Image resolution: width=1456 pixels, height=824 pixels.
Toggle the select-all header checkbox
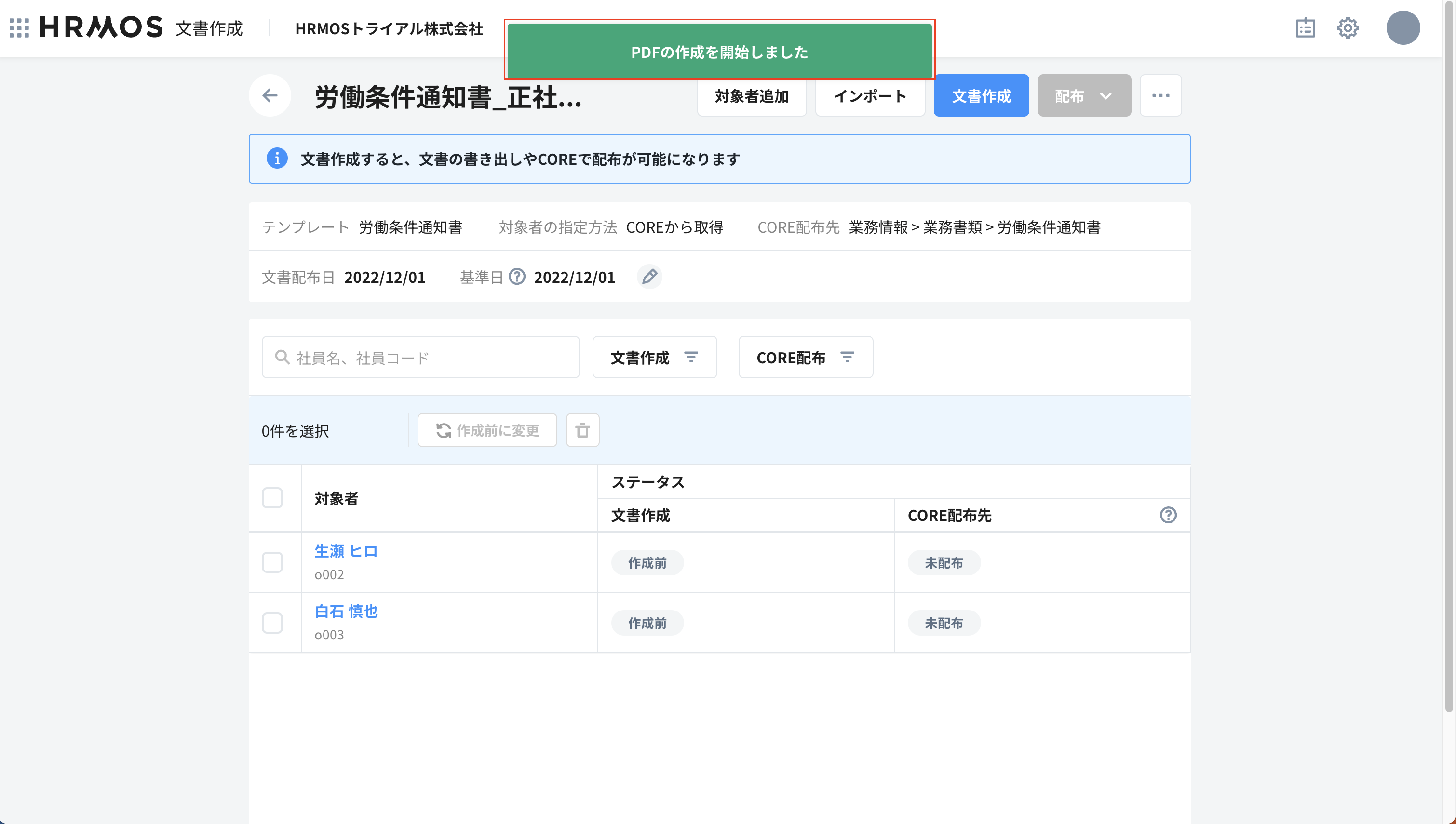point(272,498)
